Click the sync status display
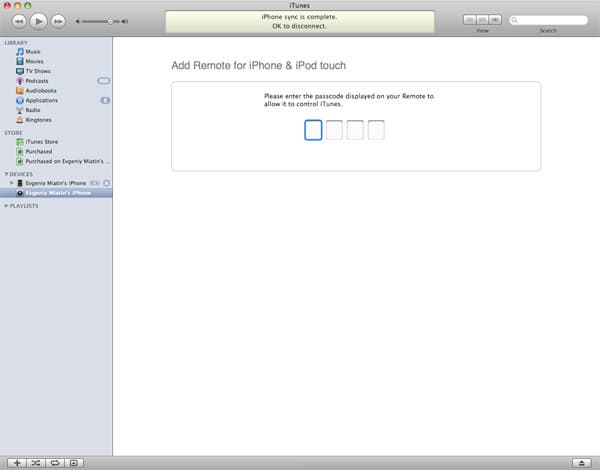Screen dimensions: 600x470 point(300,21)
